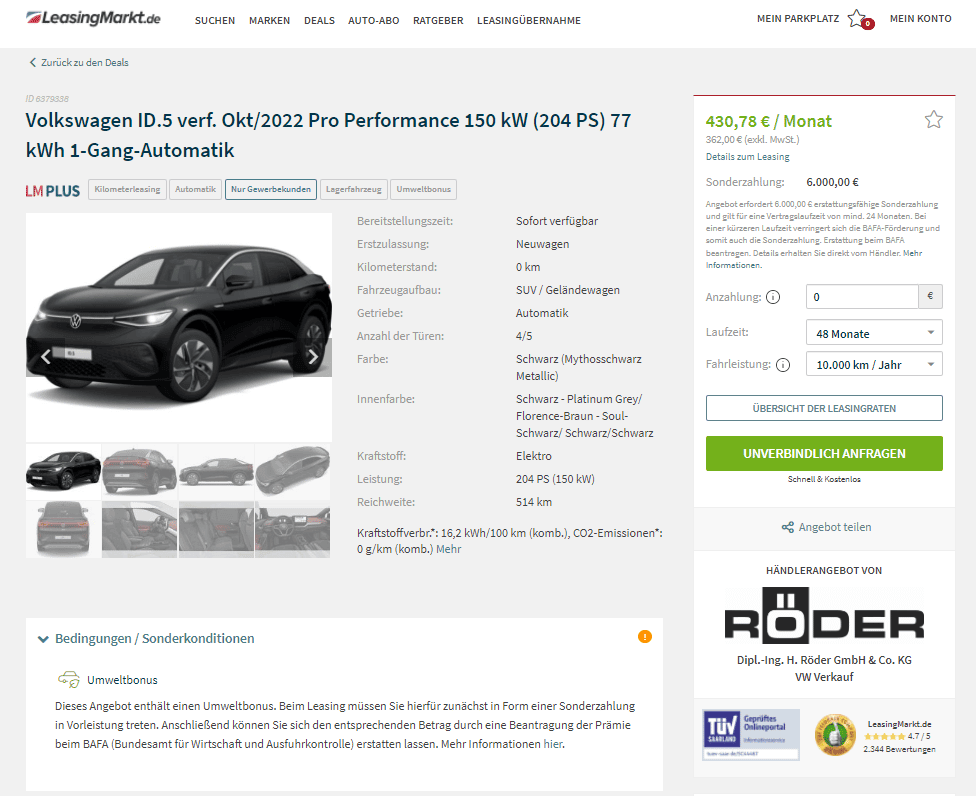This screenshot has height=796, width=976.
Task: Select the Kilometerleasing tag
Action: tap(128, 189)
